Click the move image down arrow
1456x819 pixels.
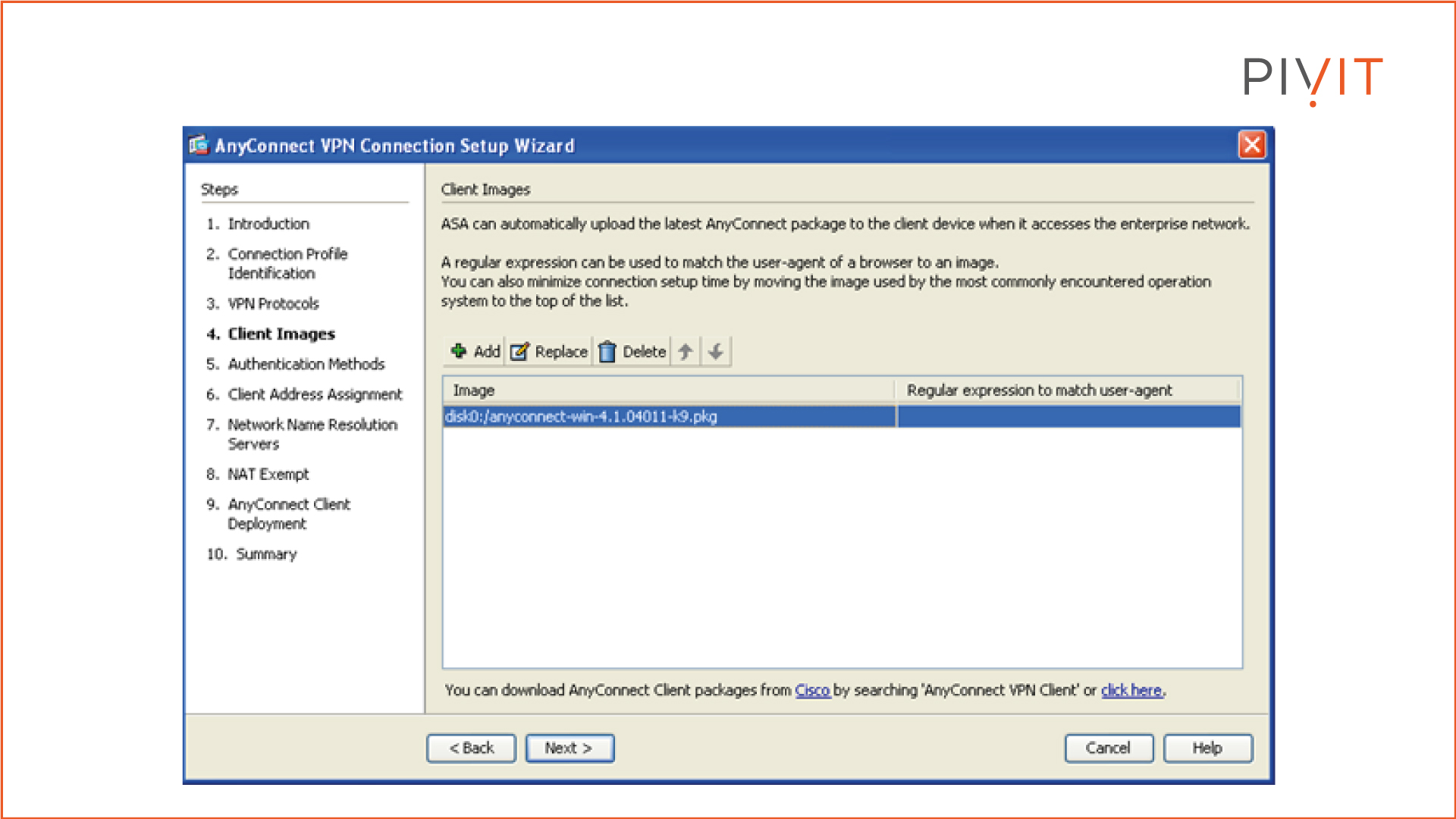point(715,351)
